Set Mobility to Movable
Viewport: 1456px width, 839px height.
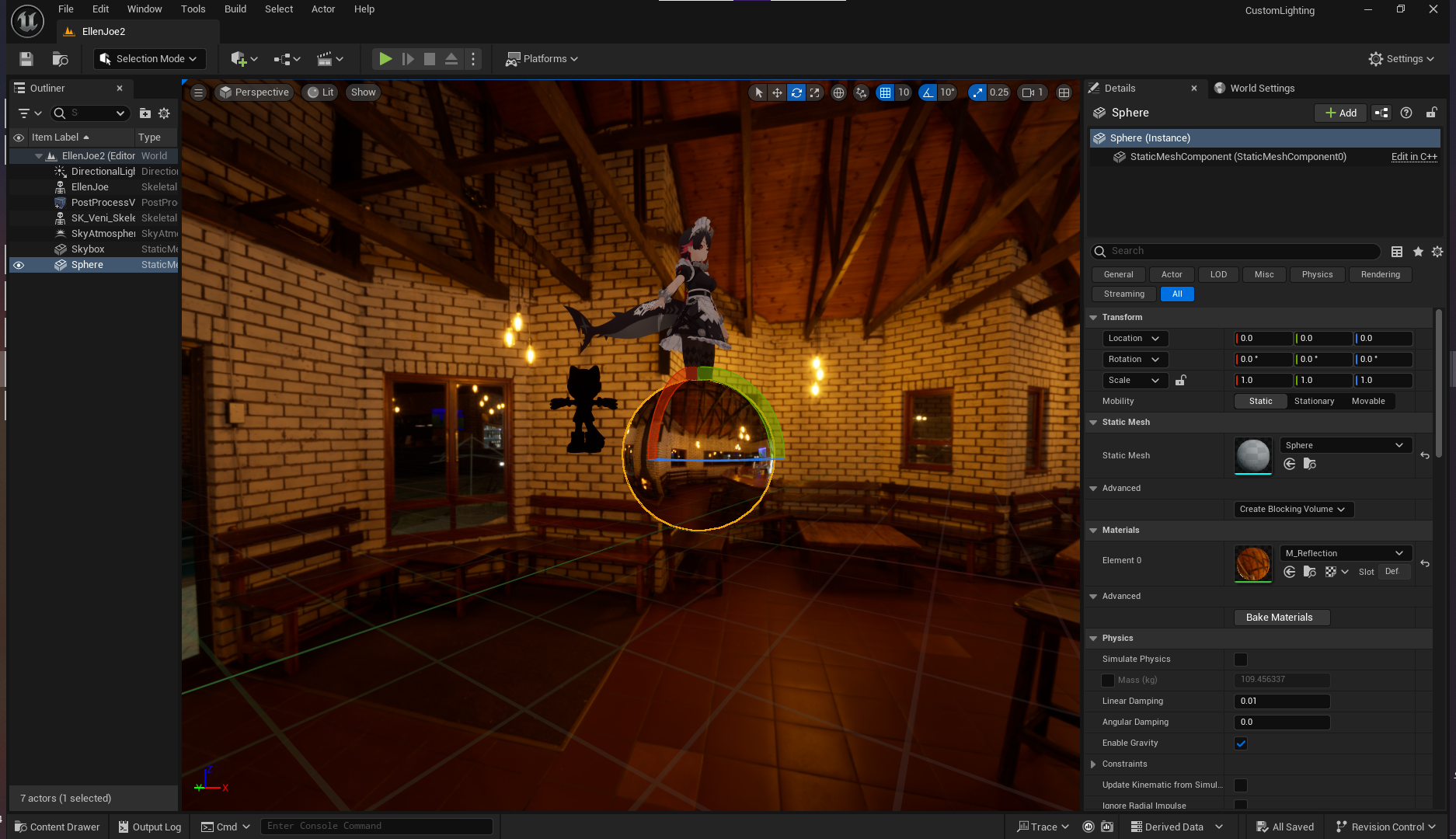tap(1368, 402)
